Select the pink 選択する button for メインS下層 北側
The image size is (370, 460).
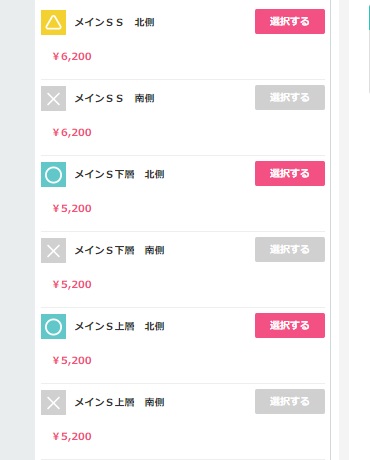tap(290, 174)
